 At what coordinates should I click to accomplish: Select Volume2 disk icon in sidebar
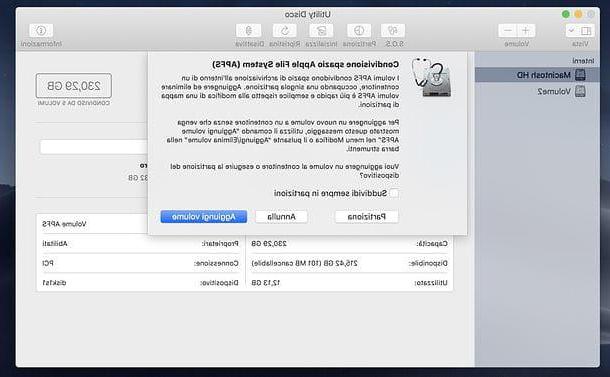pyautogui.click(x=580, y=91)
